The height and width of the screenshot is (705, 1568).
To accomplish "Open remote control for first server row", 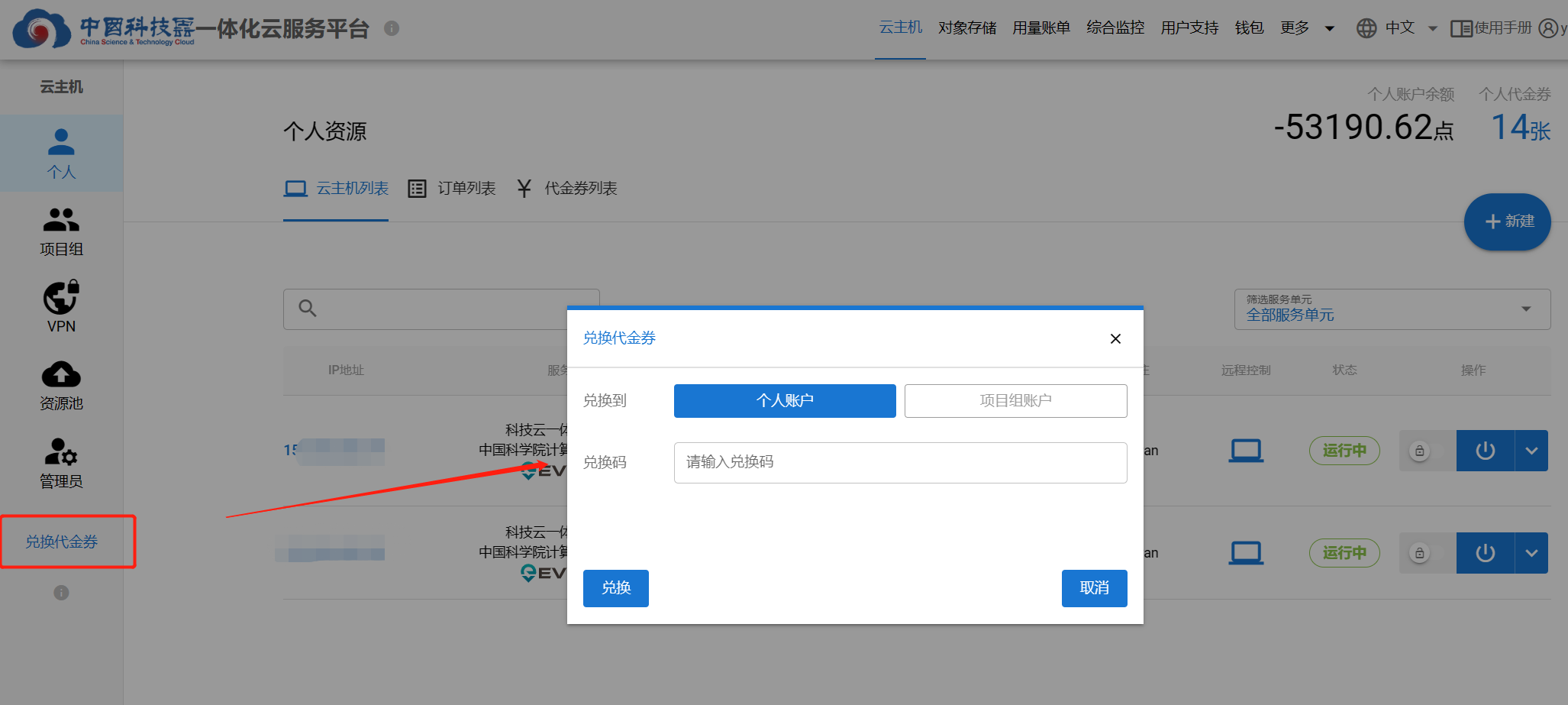I will click(x=1246, y=451).
